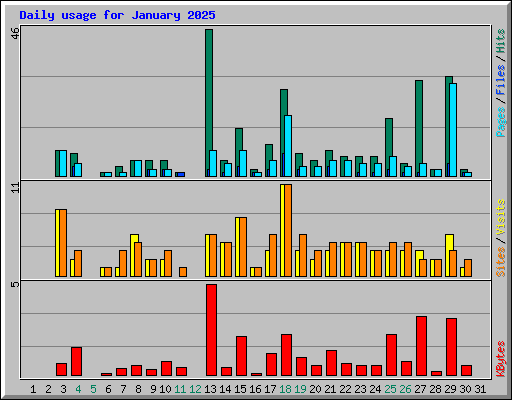The width and height of the screenshot is (512, 400).
Task: Click the chart title 'Daily usage for January 2025'
Action: point(117,15)
